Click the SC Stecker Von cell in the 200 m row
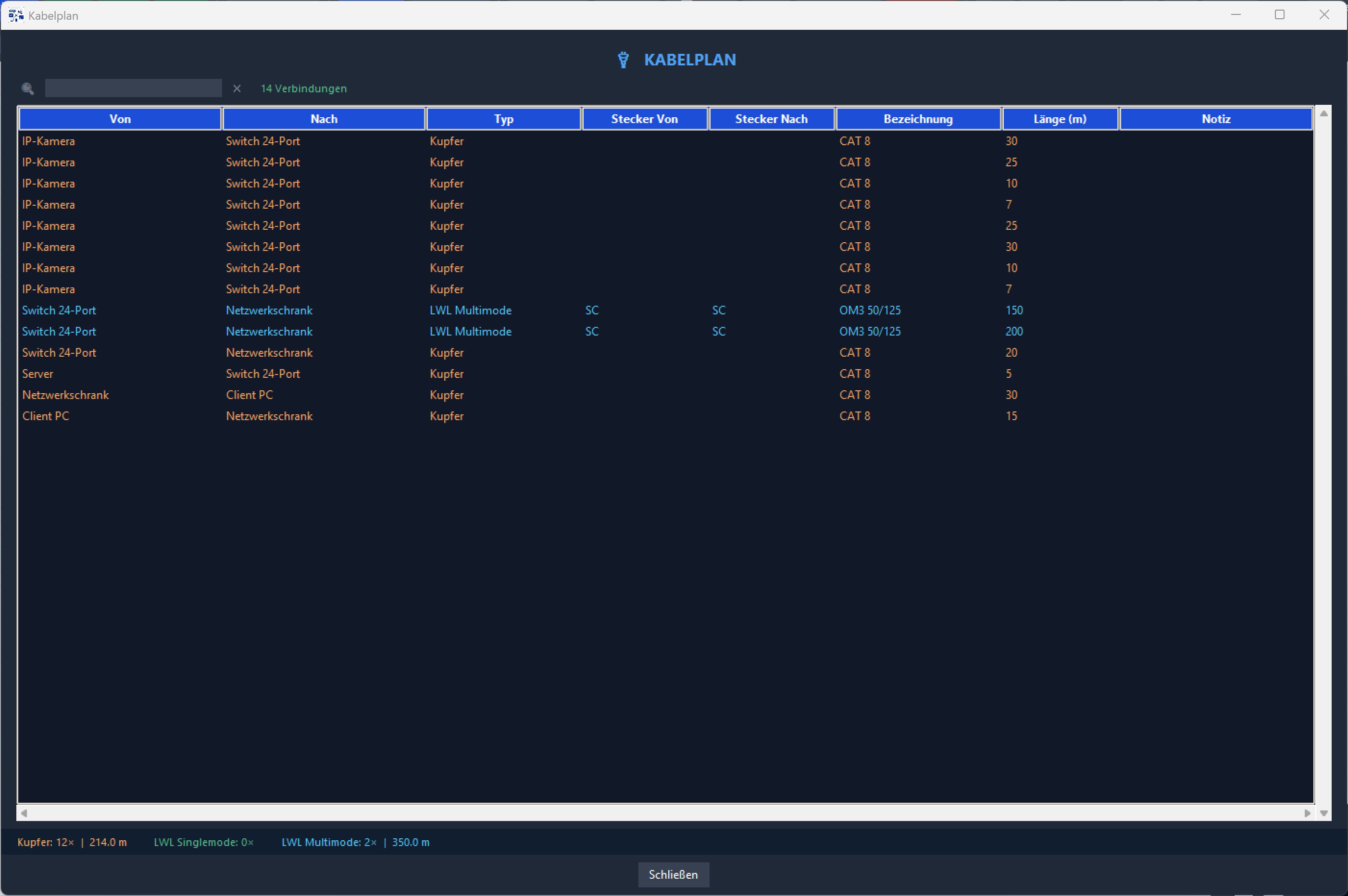 click(x=592, y=331)
